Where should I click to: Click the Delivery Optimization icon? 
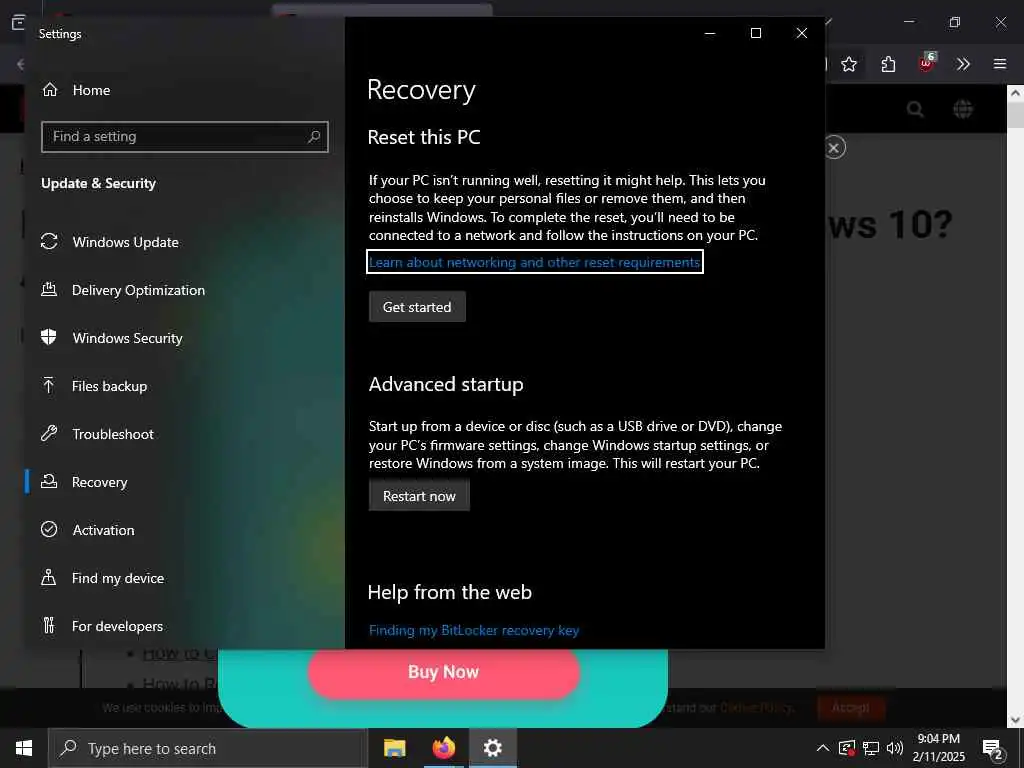49,289
